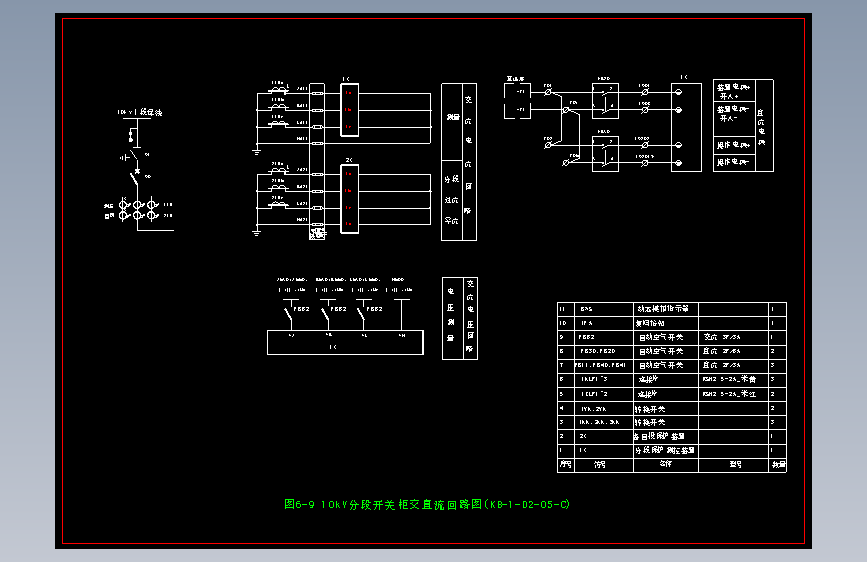Viewport: 867px width, 562px height.
Task: Click the 2C relay block with red labels
Action: (349, 199)
